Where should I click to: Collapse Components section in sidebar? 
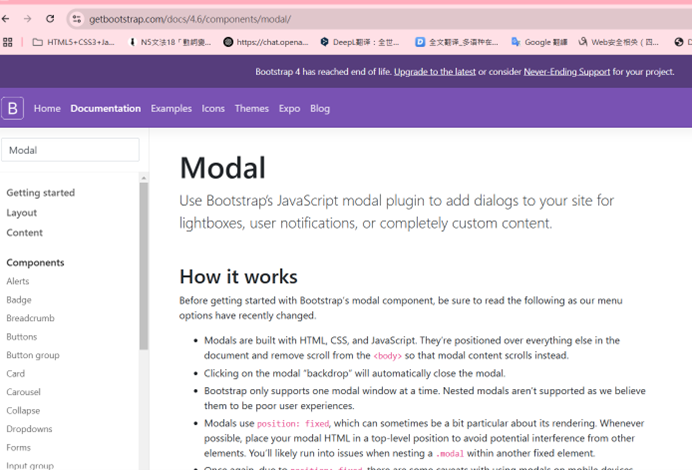click(35, 263)
